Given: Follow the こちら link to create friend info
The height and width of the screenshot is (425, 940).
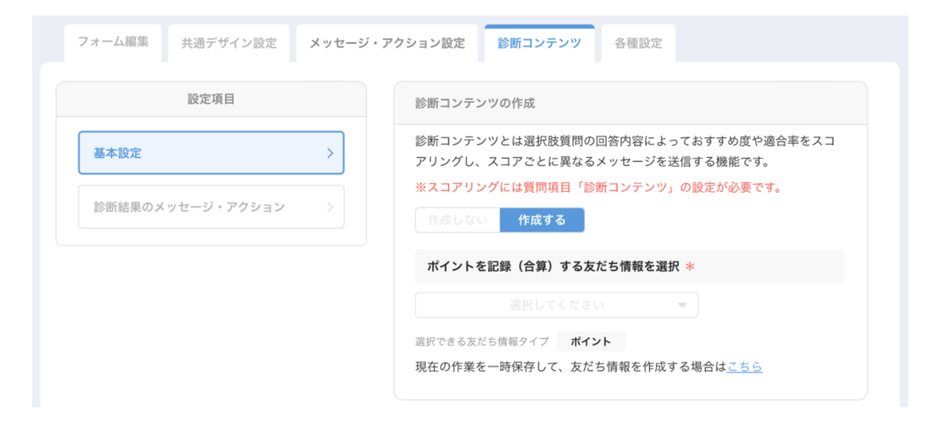Looking at the screenshot, I should click(745, 367).
